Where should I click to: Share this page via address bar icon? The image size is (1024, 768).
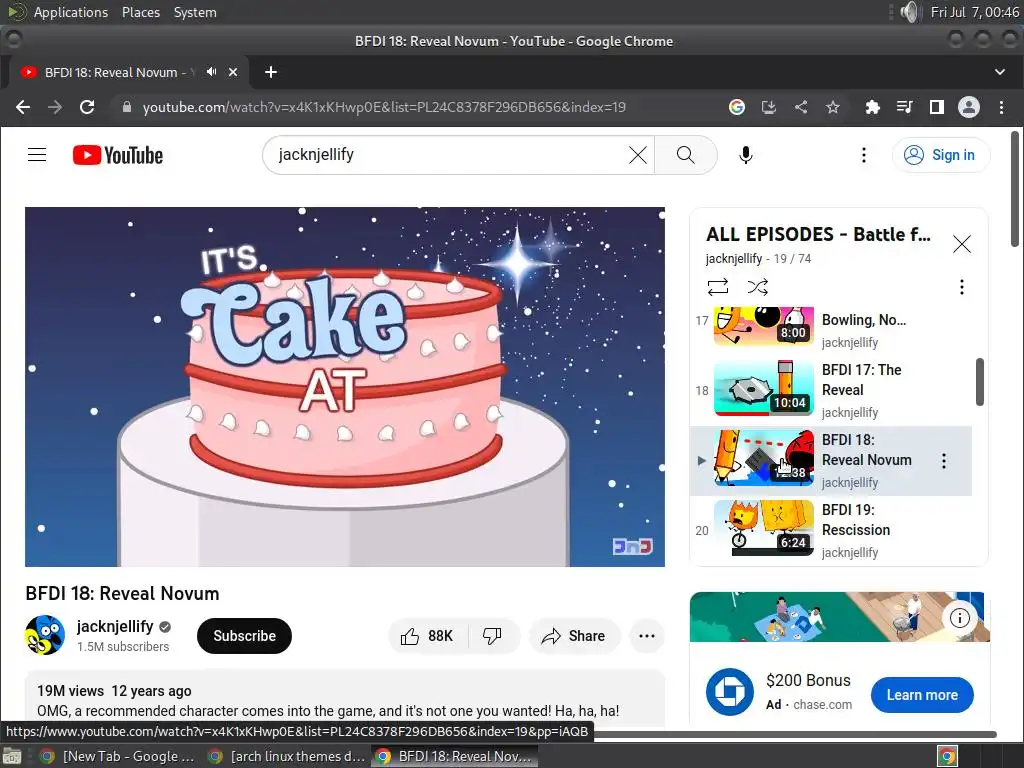(x=801, y=107)
